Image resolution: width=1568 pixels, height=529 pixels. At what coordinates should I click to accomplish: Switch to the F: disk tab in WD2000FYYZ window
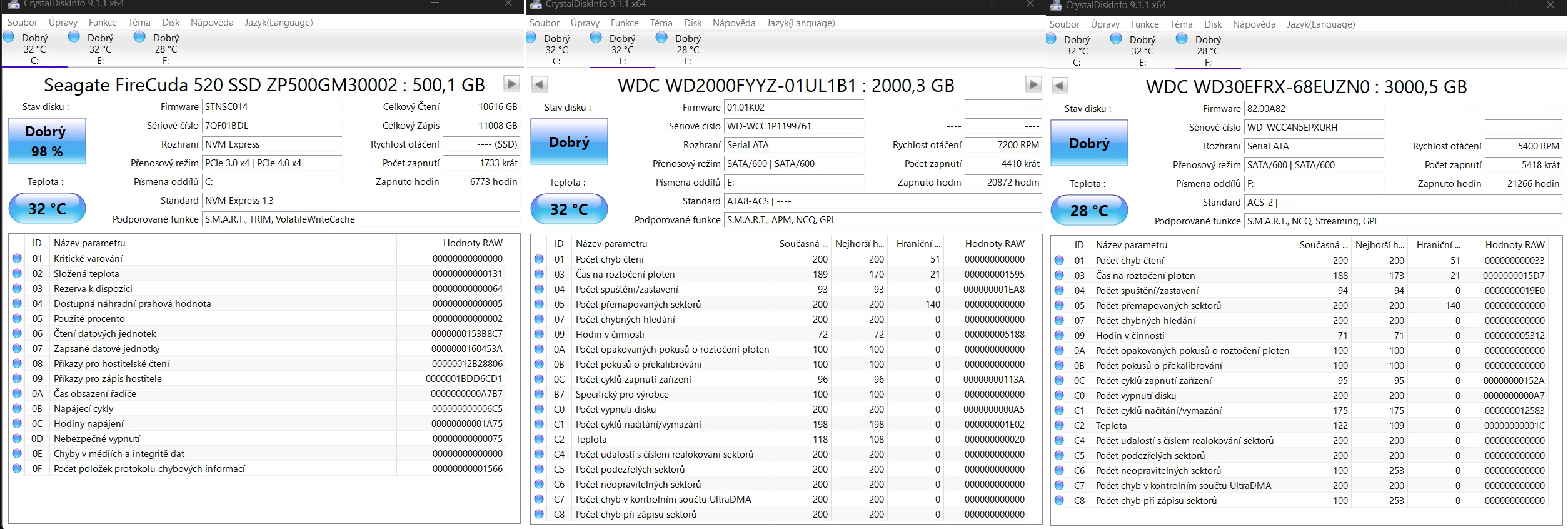coord(687,49)
